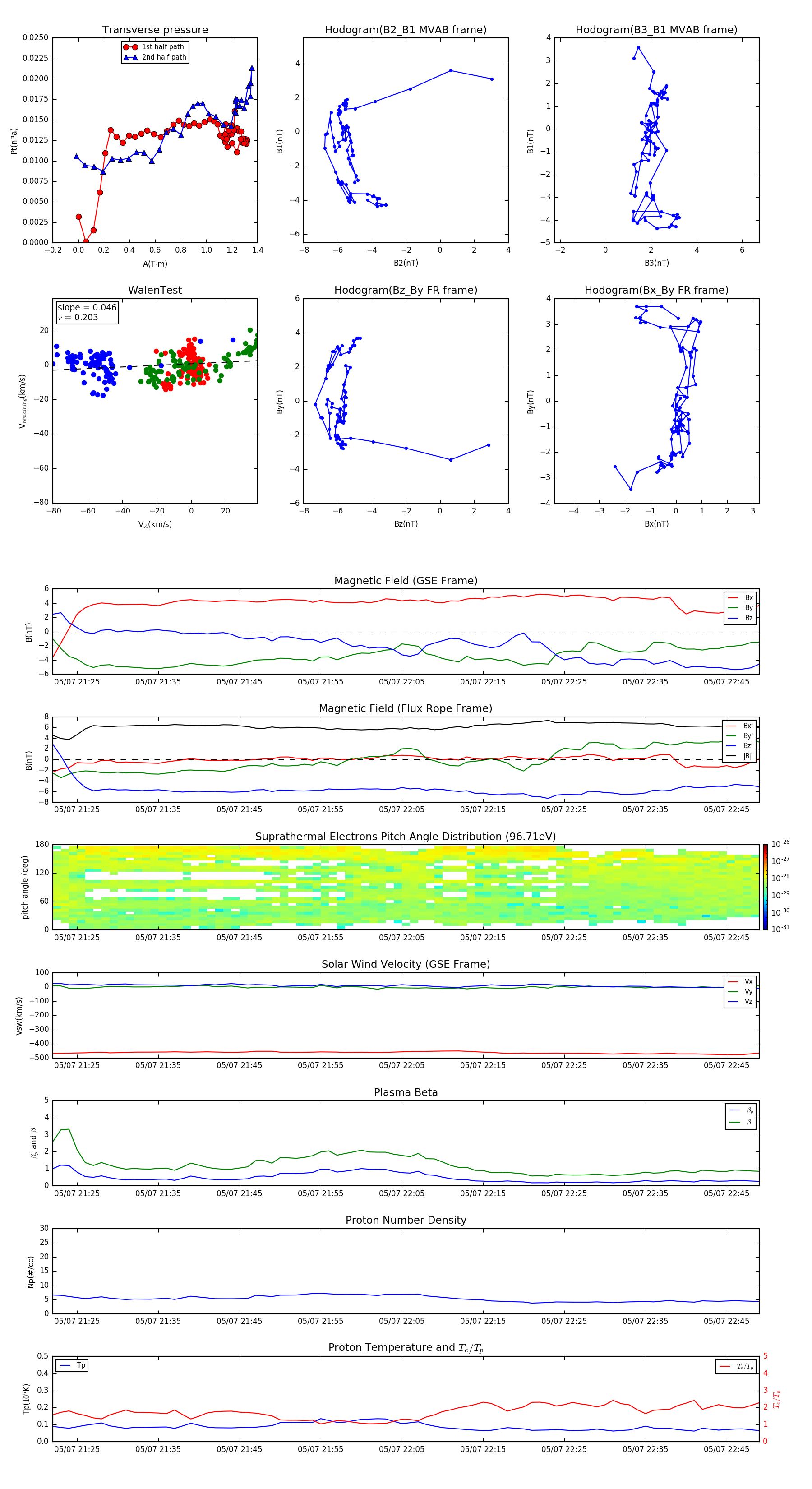Click the red 'Te/Tp' right-axis label
This screenshot has height=1489, width=812.
click(x=776, y=1399)
